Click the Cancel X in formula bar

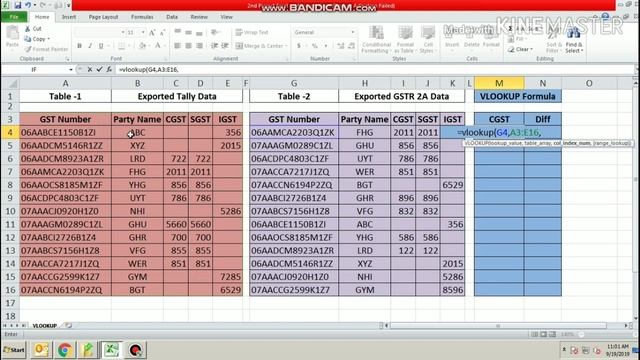point(90,70)
